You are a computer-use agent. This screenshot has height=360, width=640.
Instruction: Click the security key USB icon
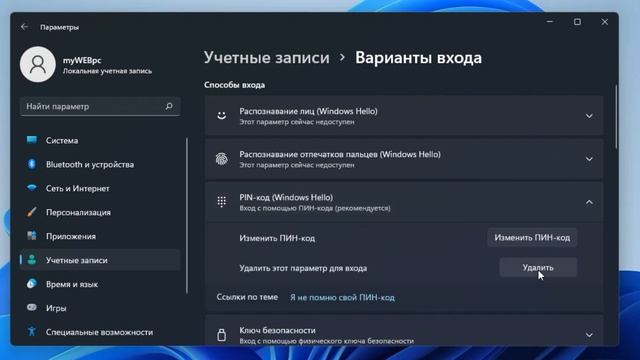click(222, 335)
